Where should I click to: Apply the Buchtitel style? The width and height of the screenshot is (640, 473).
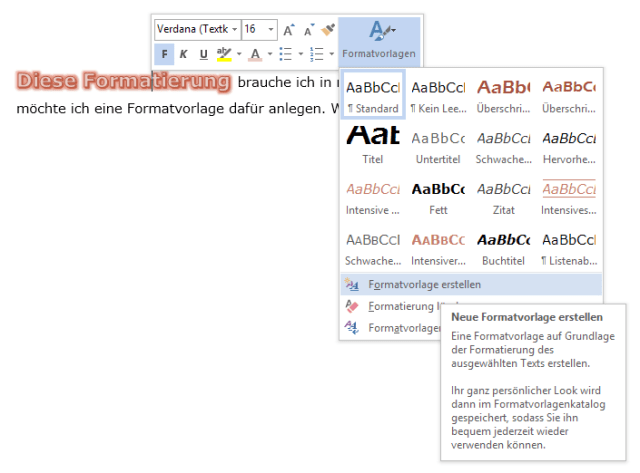[504, 249]
